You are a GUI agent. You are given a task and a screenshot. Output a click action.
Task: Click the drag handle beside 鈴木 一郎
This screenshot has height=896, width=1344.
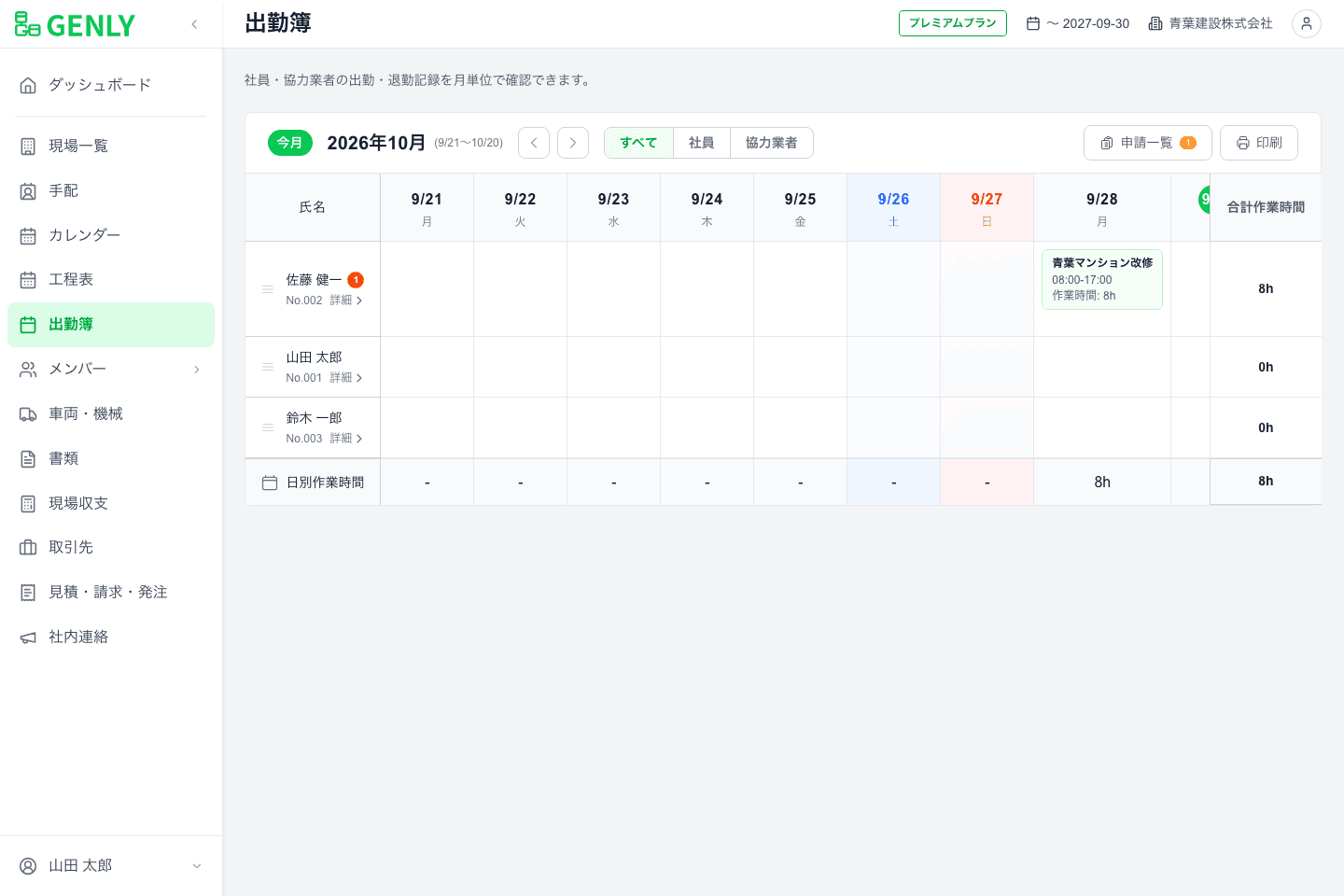click(x=268, y=427)
